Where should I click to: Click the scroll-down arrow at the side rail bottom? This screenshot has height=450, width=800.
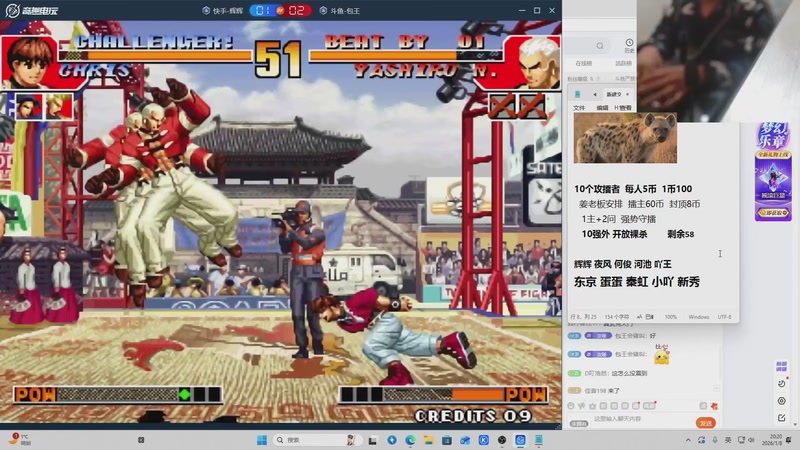795,424
